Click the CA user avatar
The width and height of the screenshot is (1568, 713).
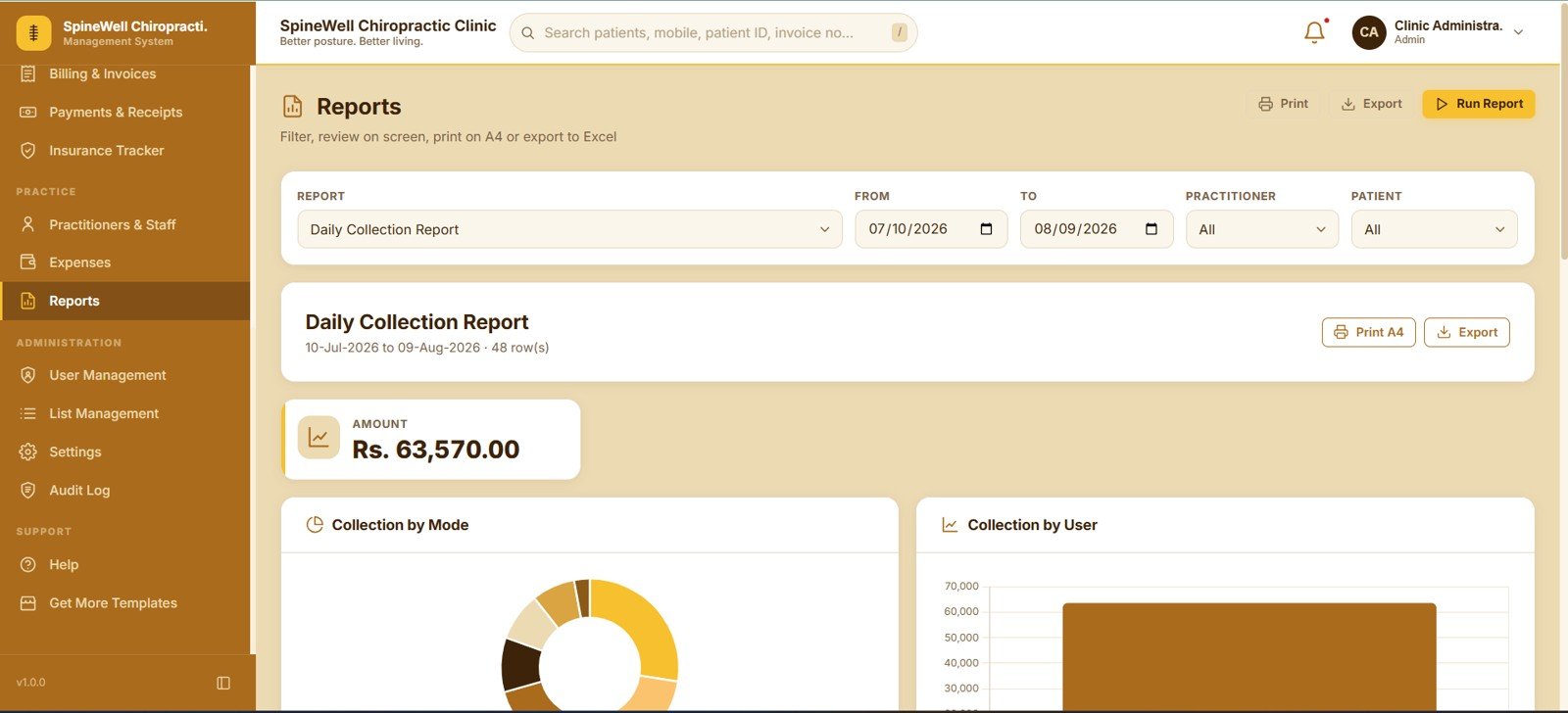click(1369, 32)
